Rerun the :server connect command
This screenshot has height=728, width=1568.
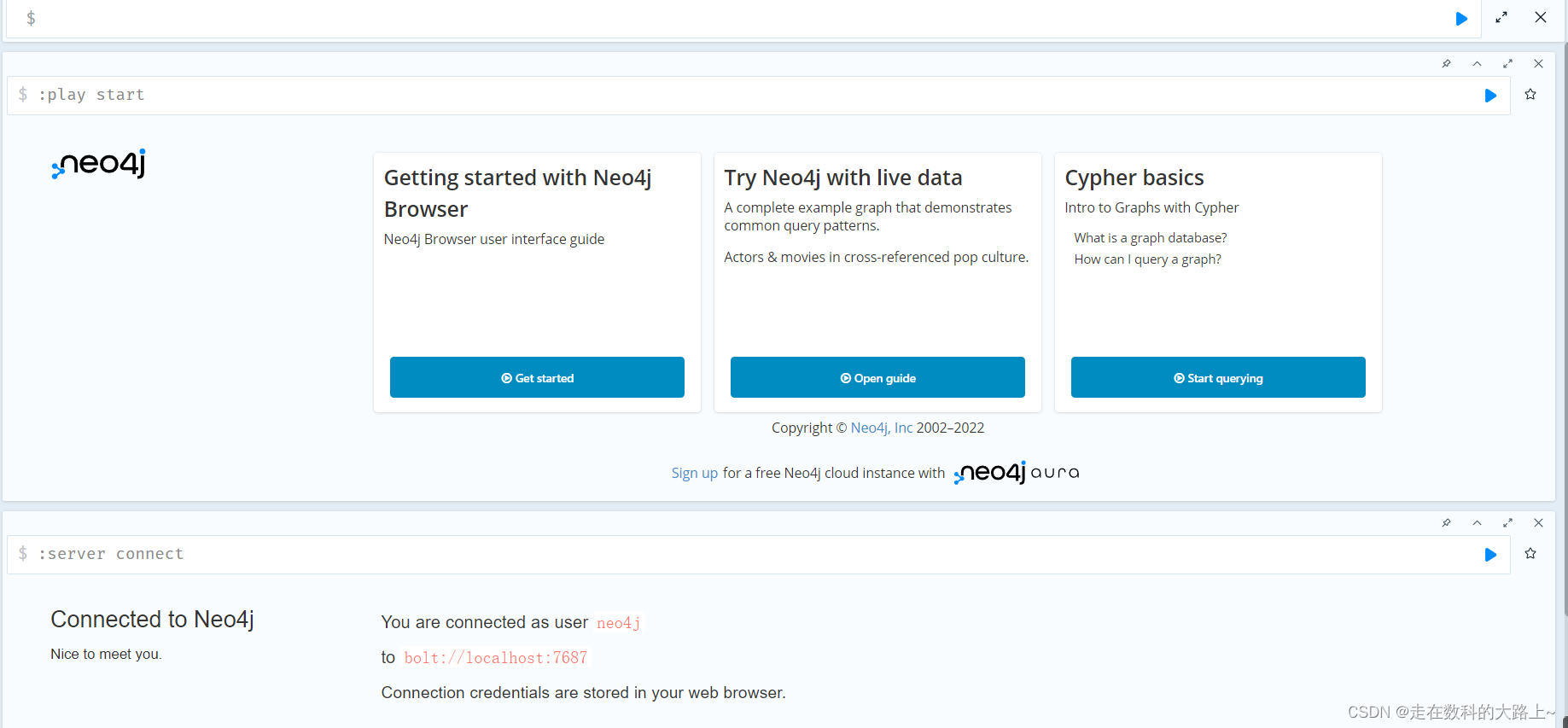click(x=1490, y=555)
